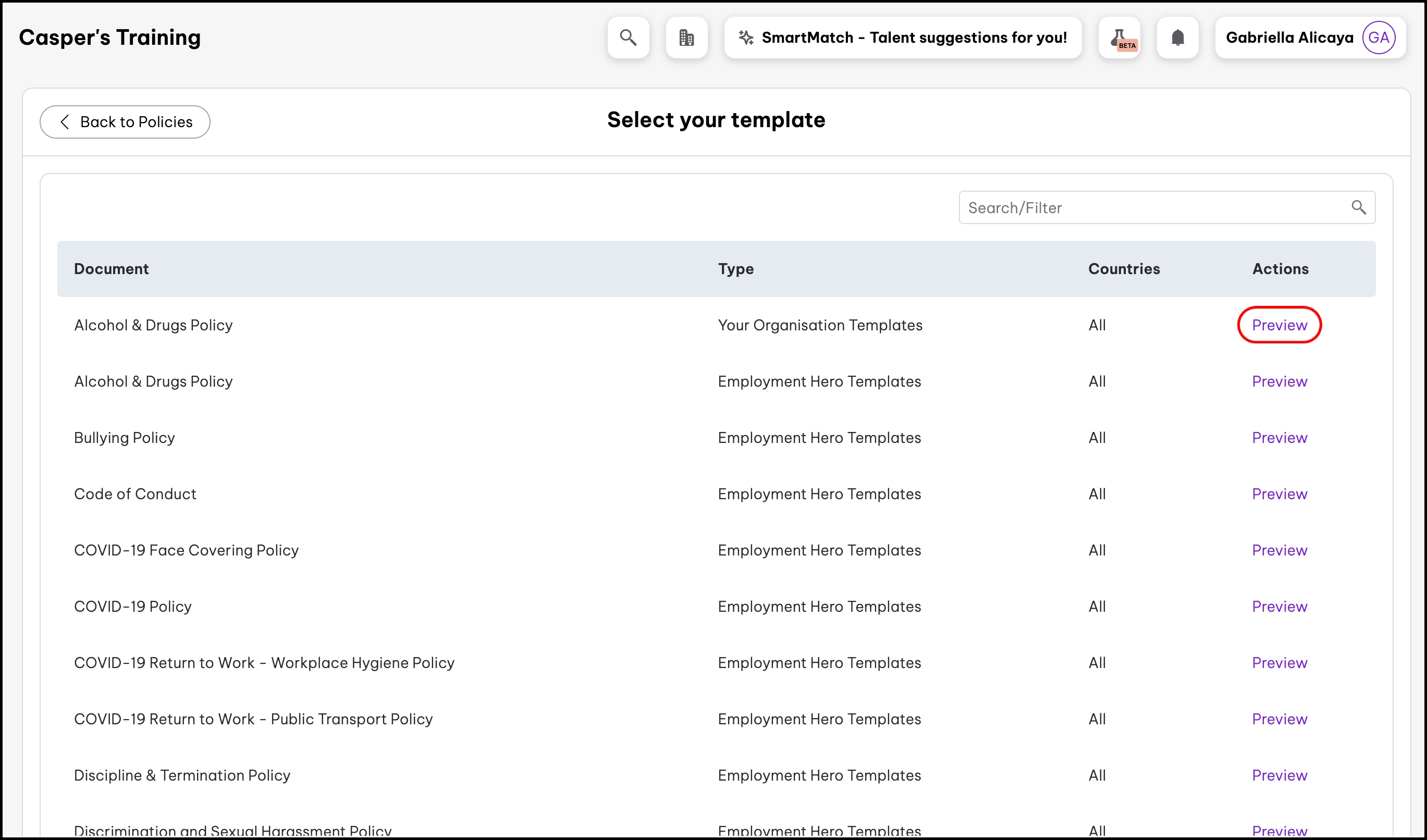This screenshot has height=840, width=1427.
Task: Open the global search magnifier icon
Action: pyautogui.click(x=628, y=38)
